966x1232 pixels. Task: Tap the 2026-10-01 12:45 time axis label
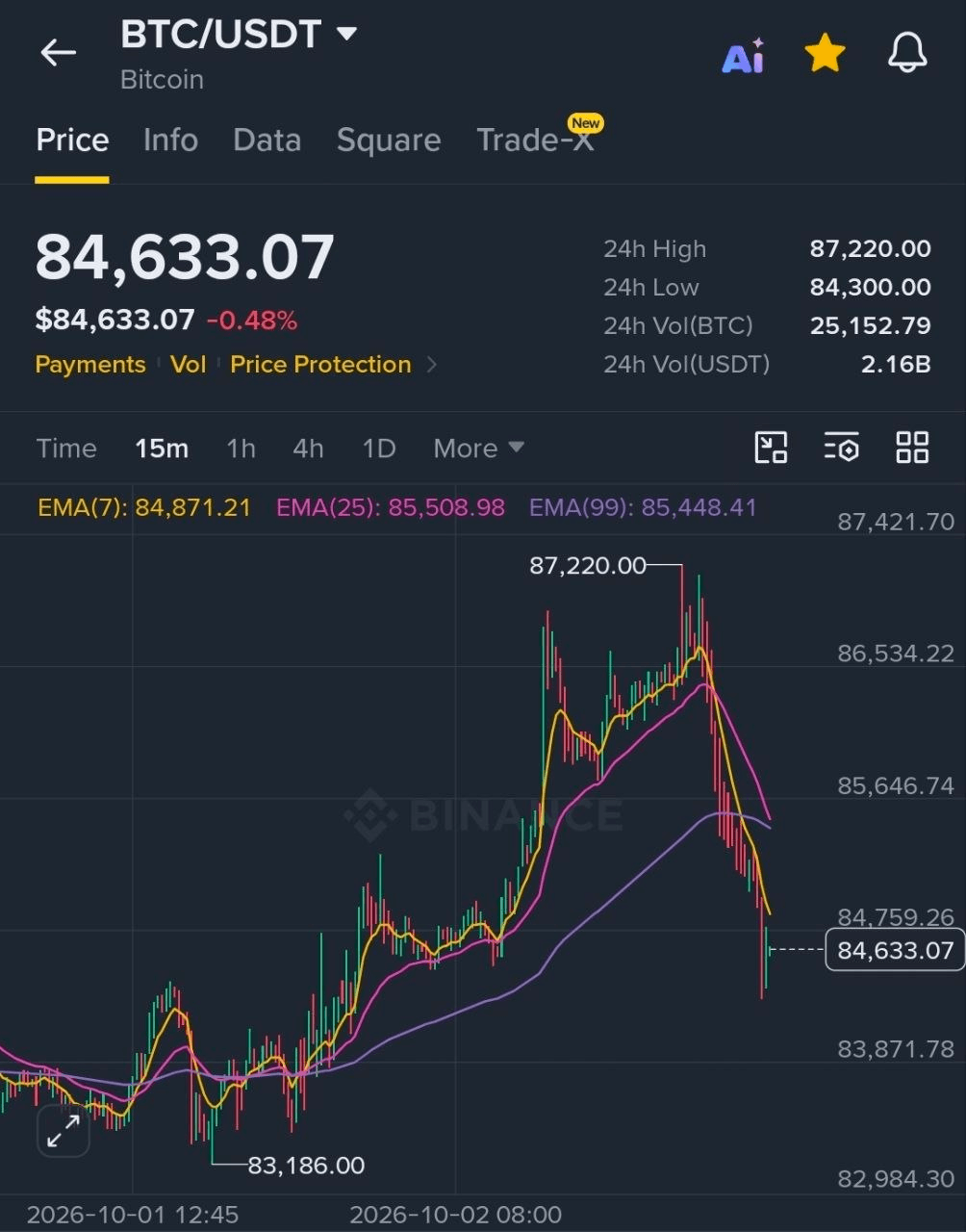(x=133, y=1215)
